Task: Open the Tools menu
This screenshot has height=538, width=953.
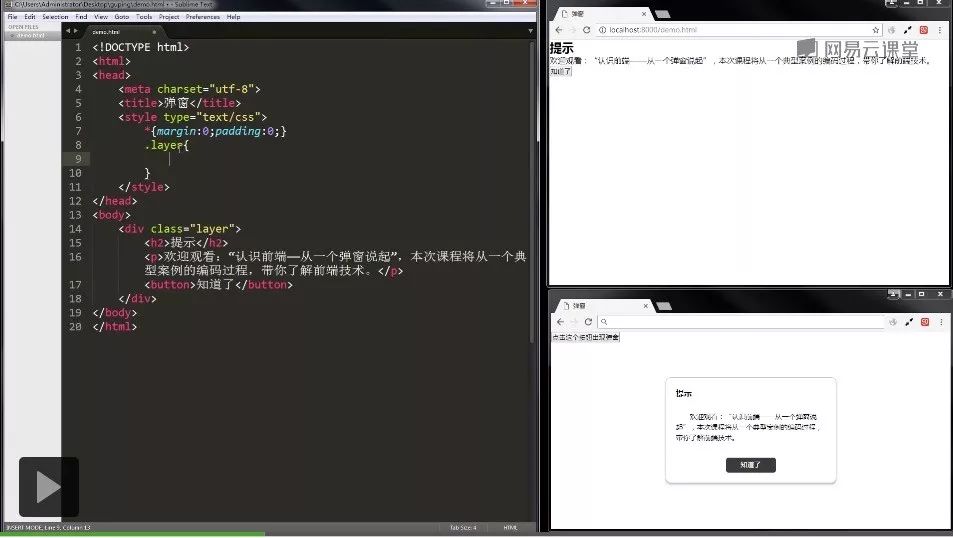Action: 144,17
